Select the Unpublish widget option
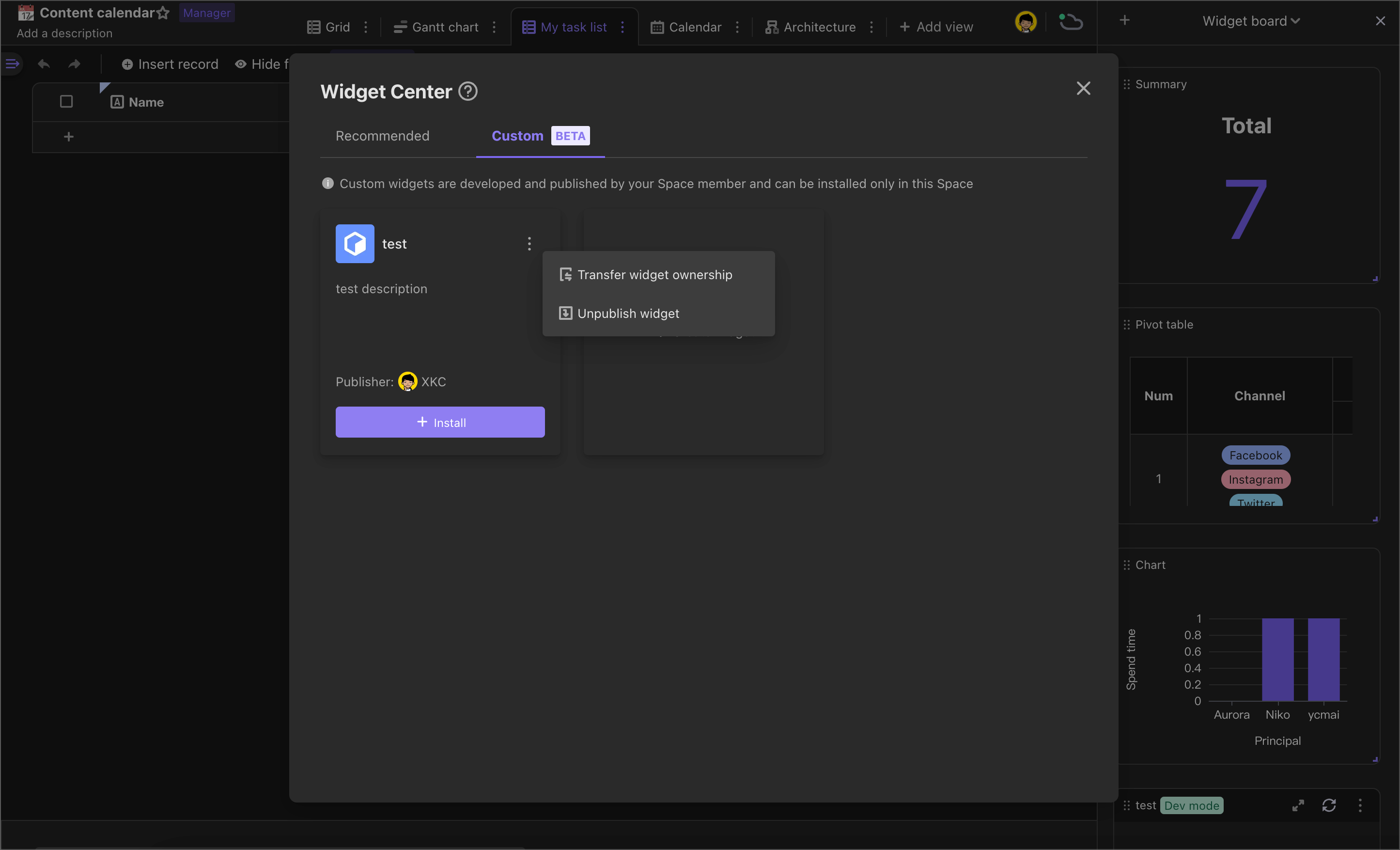Image resolution: width=1400 pixels, height=850 pixels. 629,313
